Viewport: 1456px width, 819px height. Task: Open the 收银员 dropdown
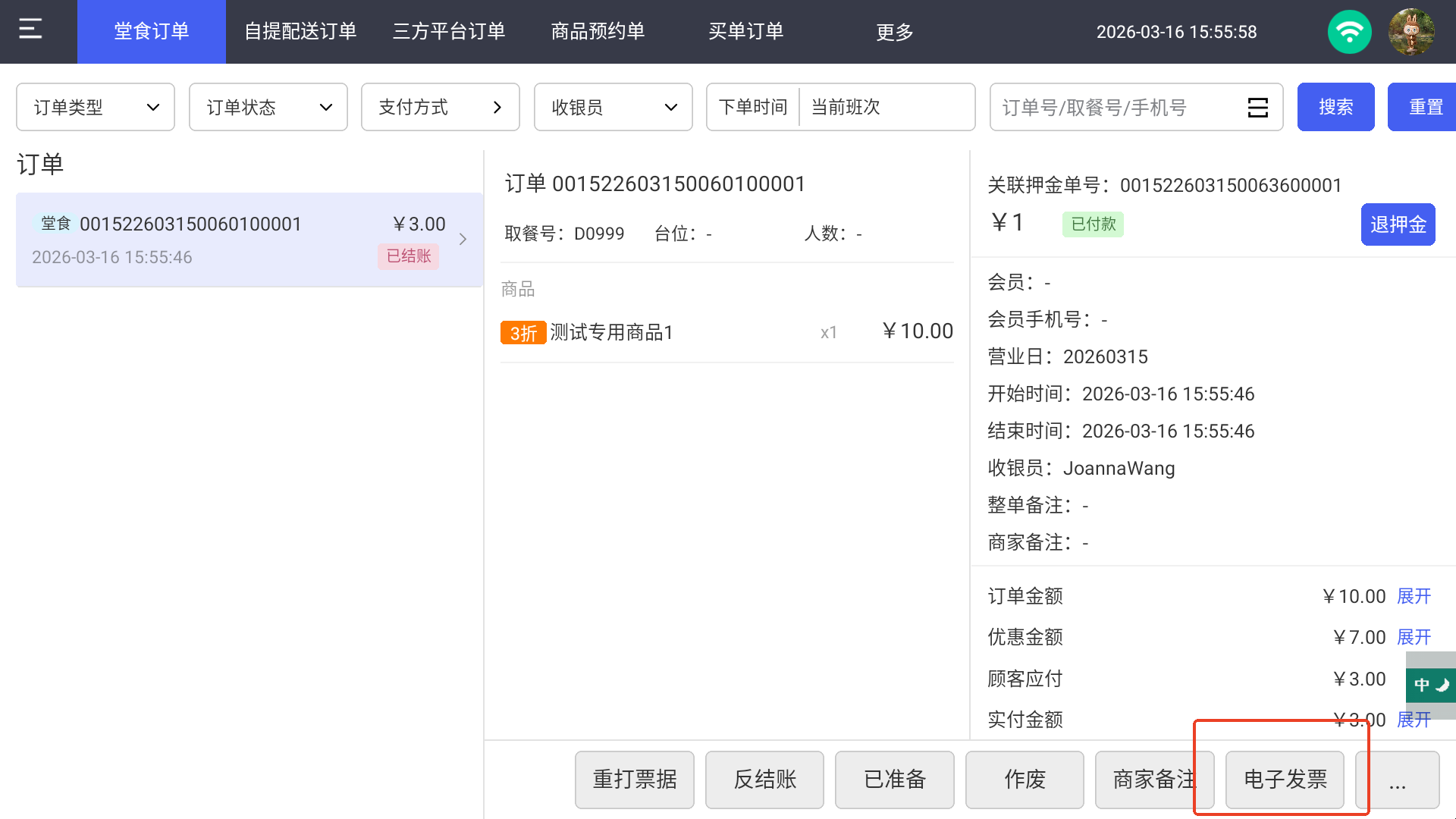[613, 108]
